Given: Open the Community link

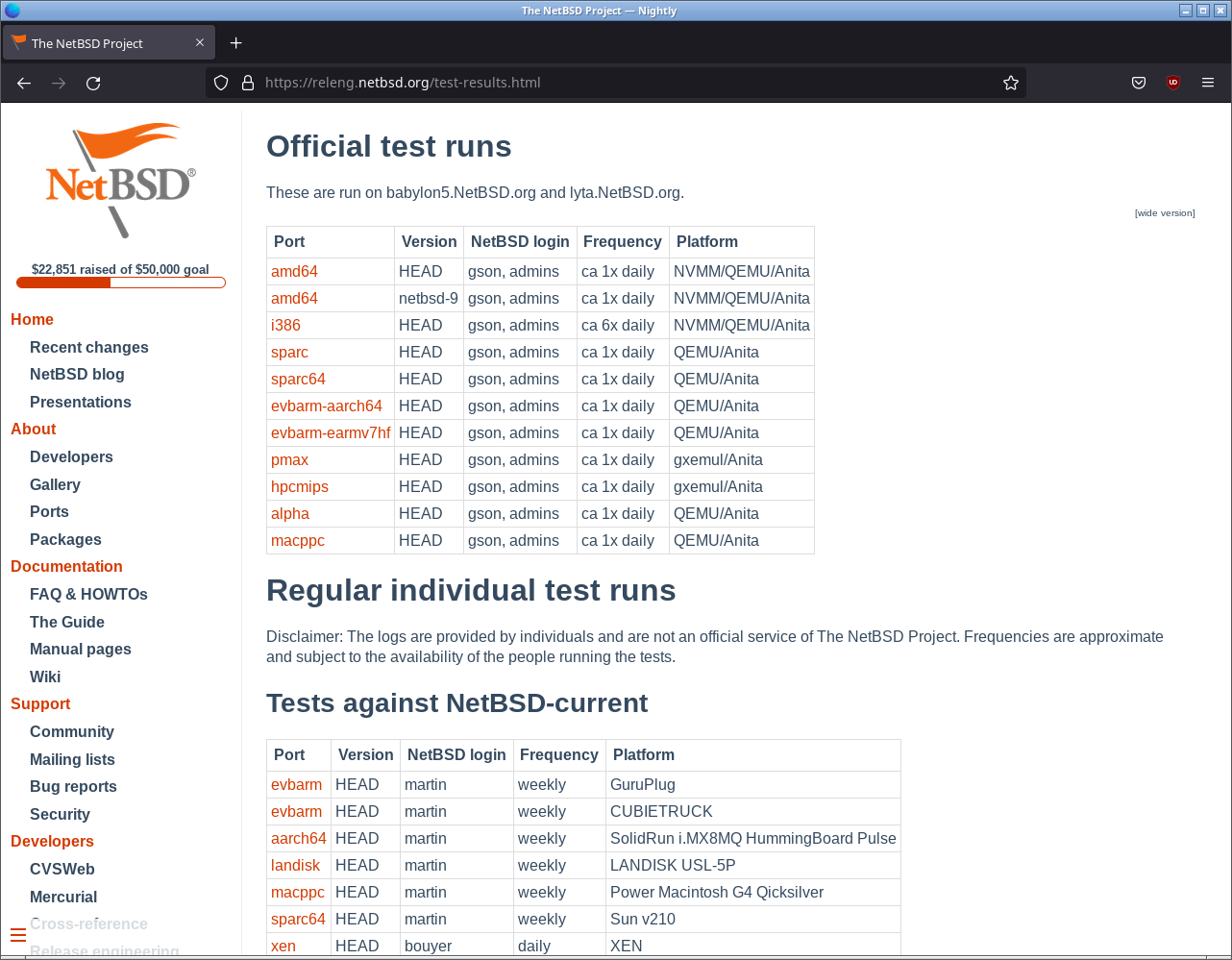Looking at the screenshot, I should click(x=72, y=732).
